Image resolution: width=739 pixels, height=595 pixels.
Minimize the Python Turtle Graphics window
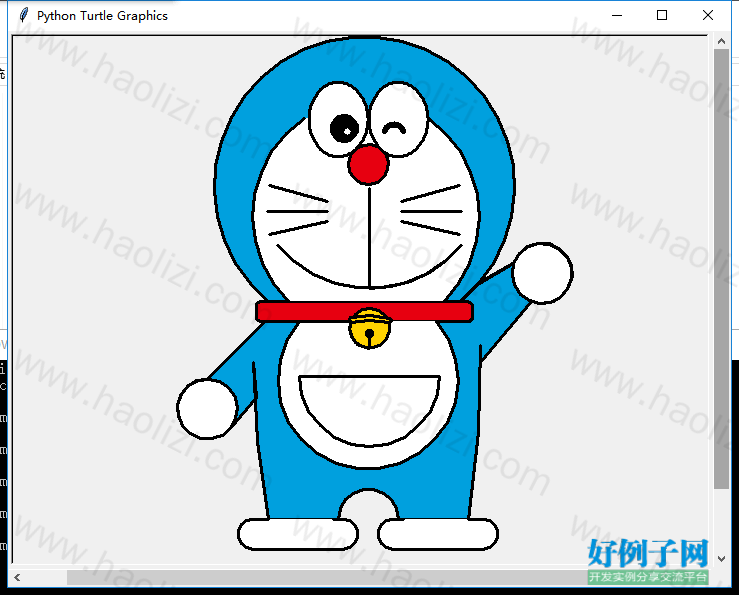click(x=617, y=15)
